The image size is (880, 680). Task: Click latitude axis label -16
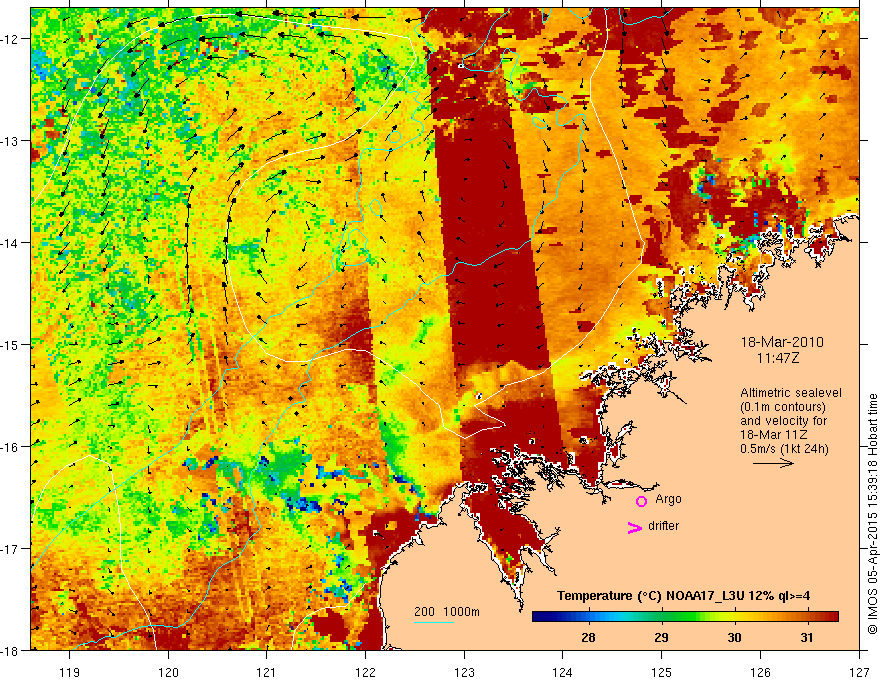(11, 447)
